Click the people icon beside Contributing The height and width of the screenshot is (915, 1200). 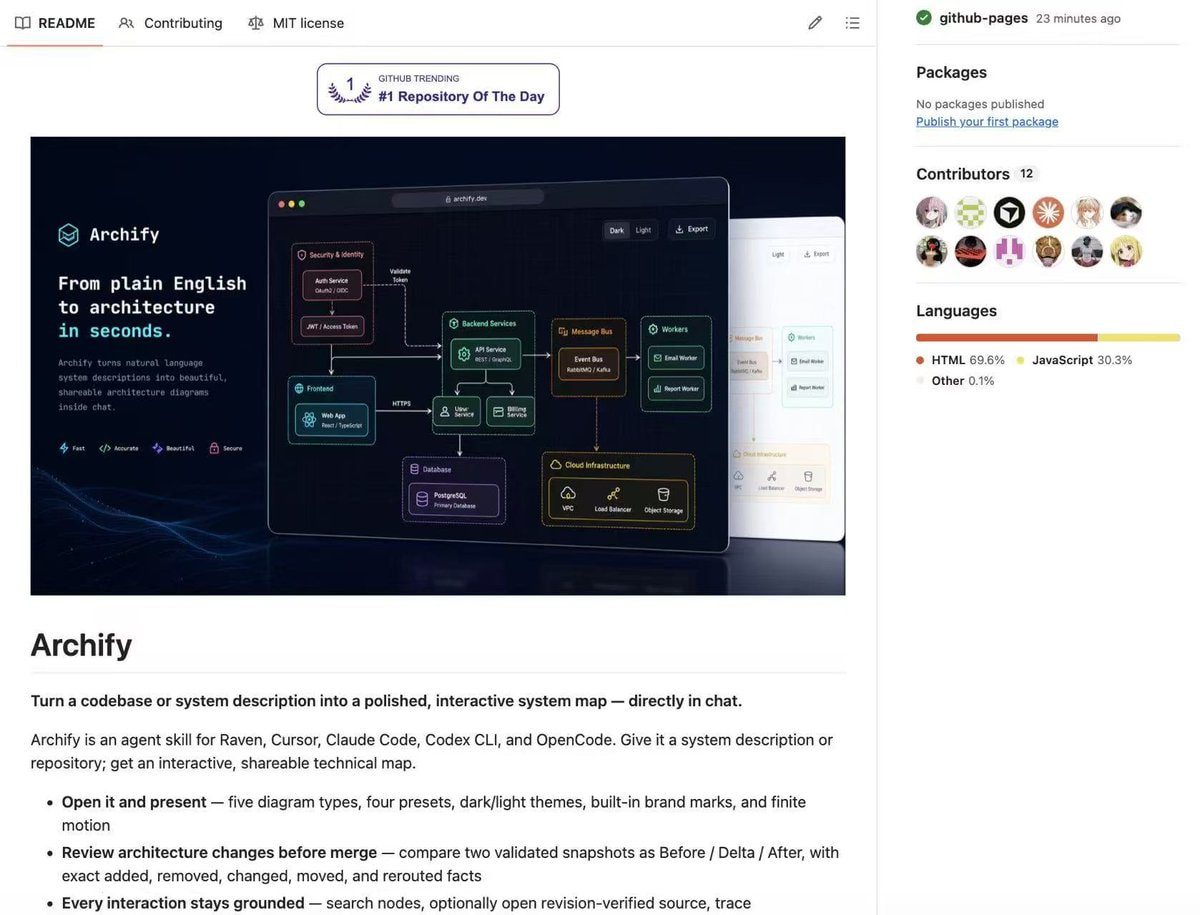126,23
